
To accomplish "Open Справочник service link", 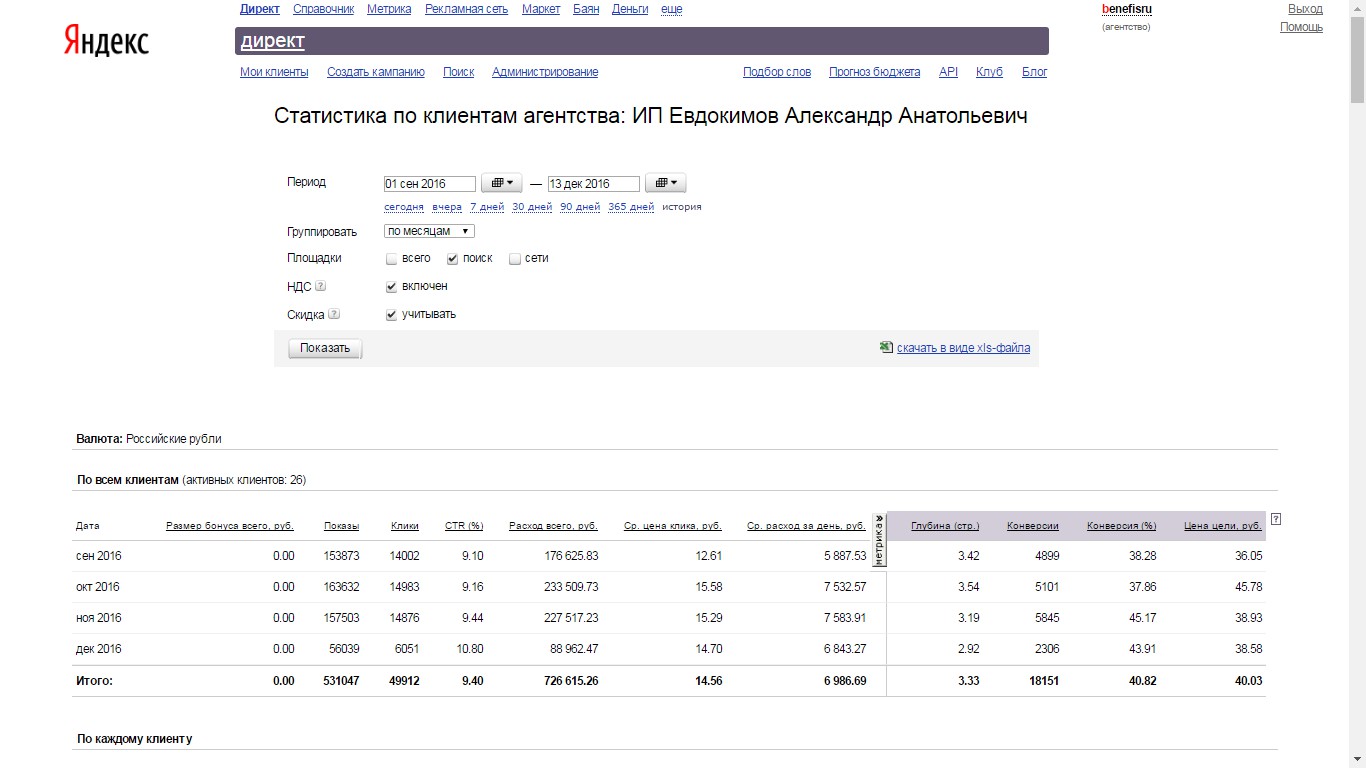I will 324,9.
